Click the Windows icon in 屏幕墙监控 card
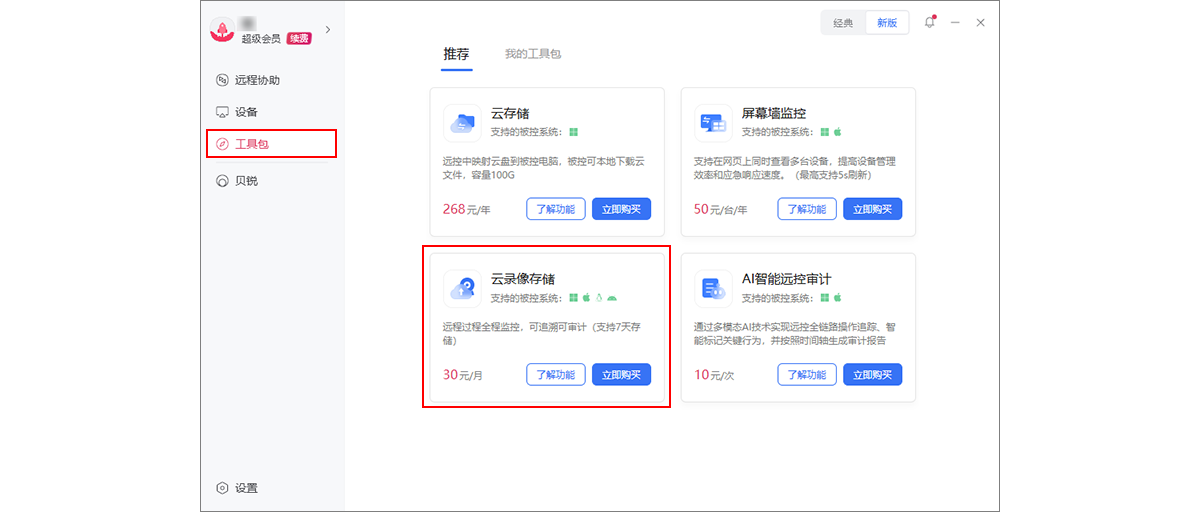1200x512 pixels. tap(825, 131)
